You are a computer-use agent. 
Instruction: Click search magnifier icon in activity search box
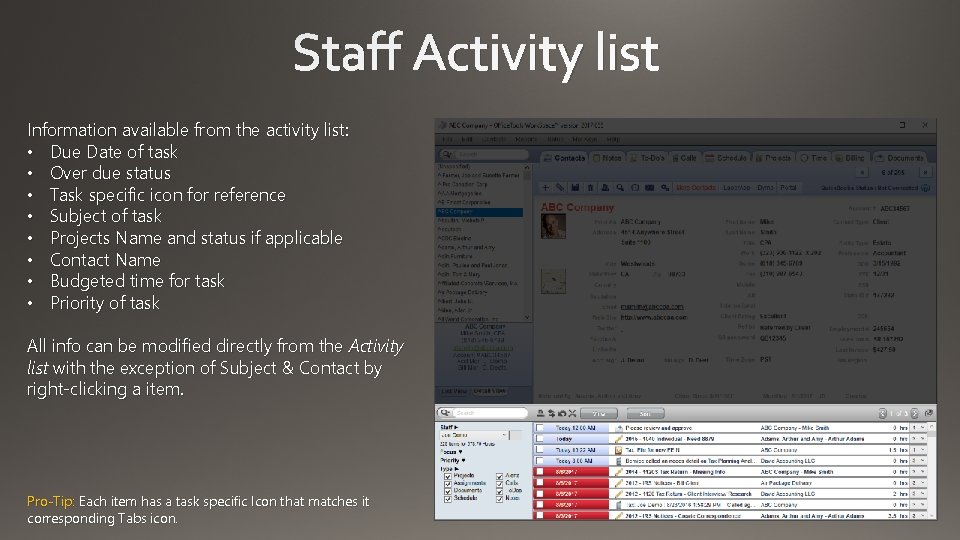[446, 413]
